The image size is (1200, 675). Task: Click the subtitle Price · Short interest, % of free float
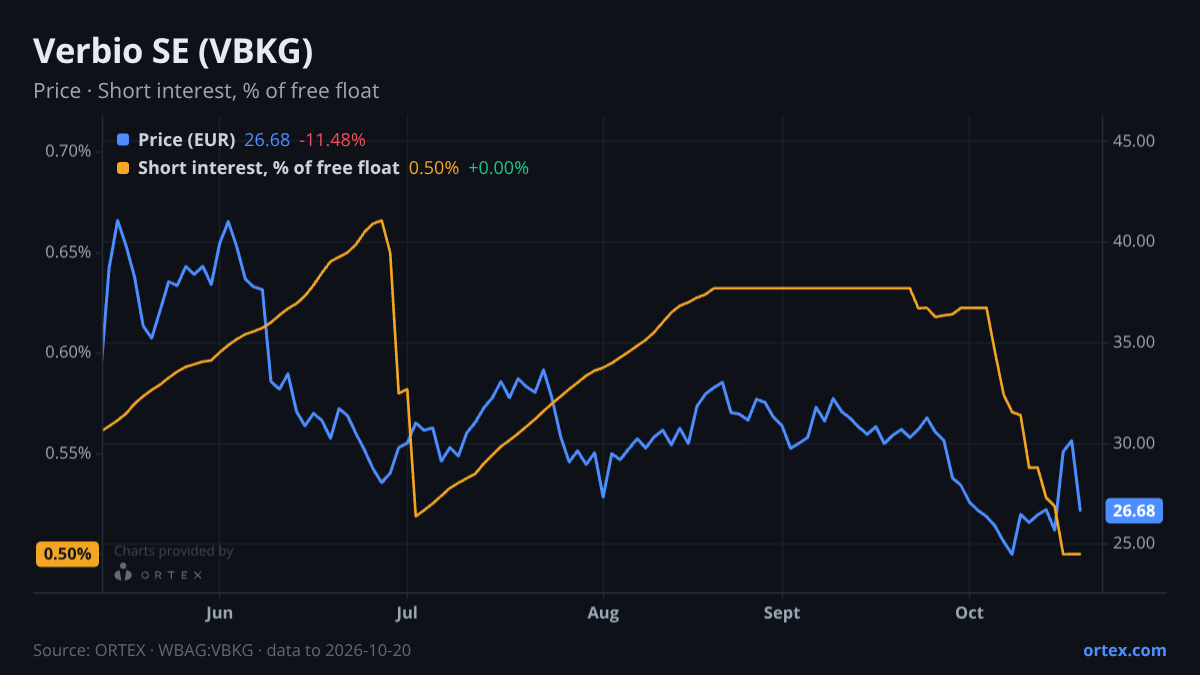tap(206, 91)
